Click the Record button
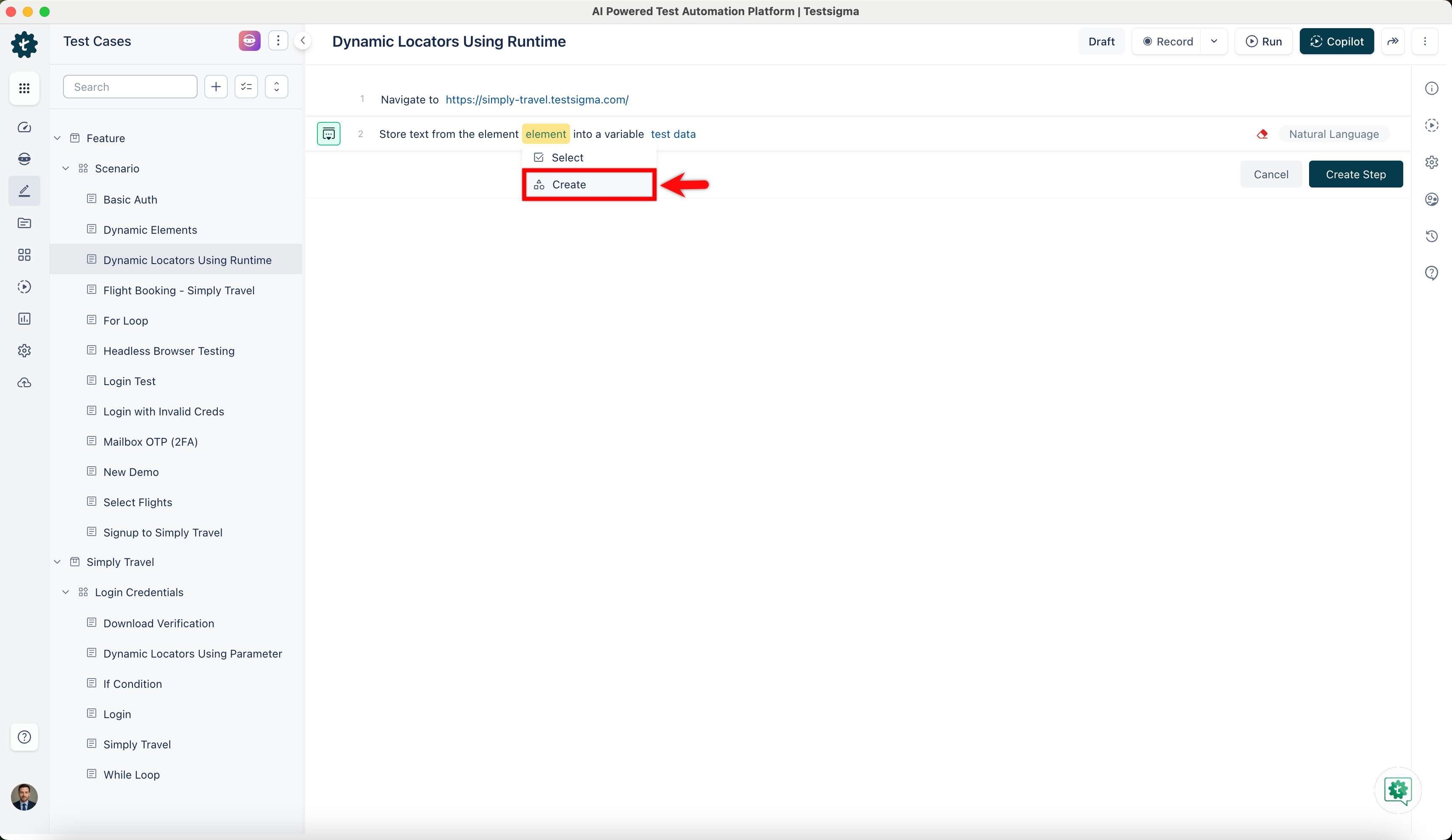The image size is (1452, 840). click(1167, 42)
